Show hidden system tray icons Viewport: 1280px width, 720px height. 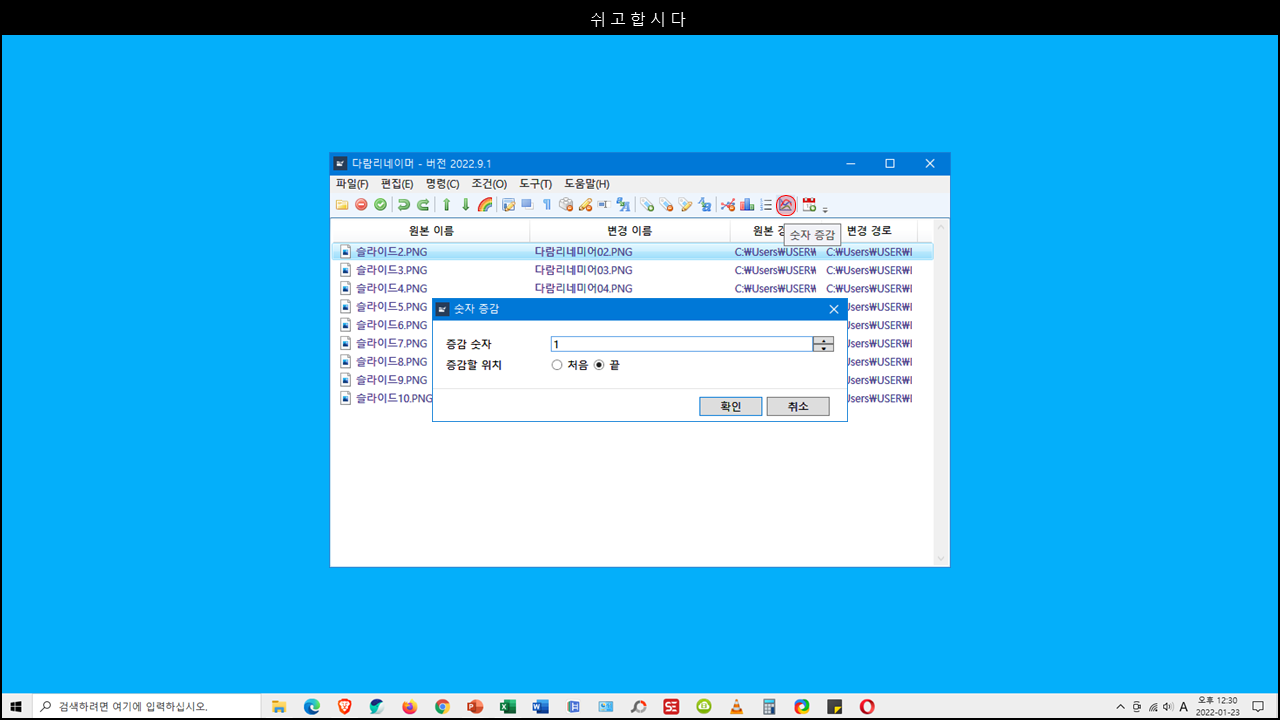(x=1120, y=706)
